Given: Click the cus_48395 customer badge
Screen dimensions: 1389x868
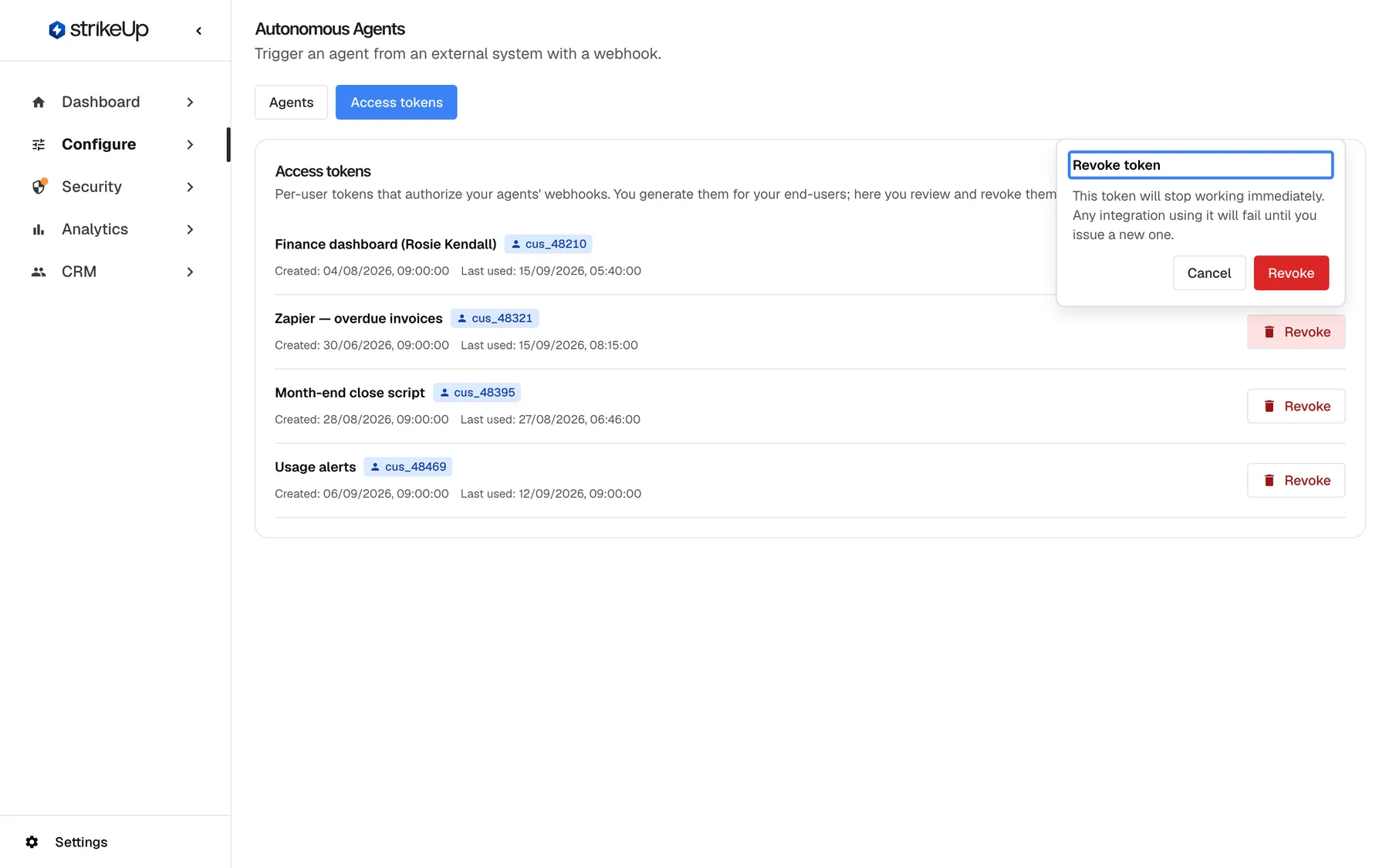Looking at the screenshot, I should (x=476, y=393).
